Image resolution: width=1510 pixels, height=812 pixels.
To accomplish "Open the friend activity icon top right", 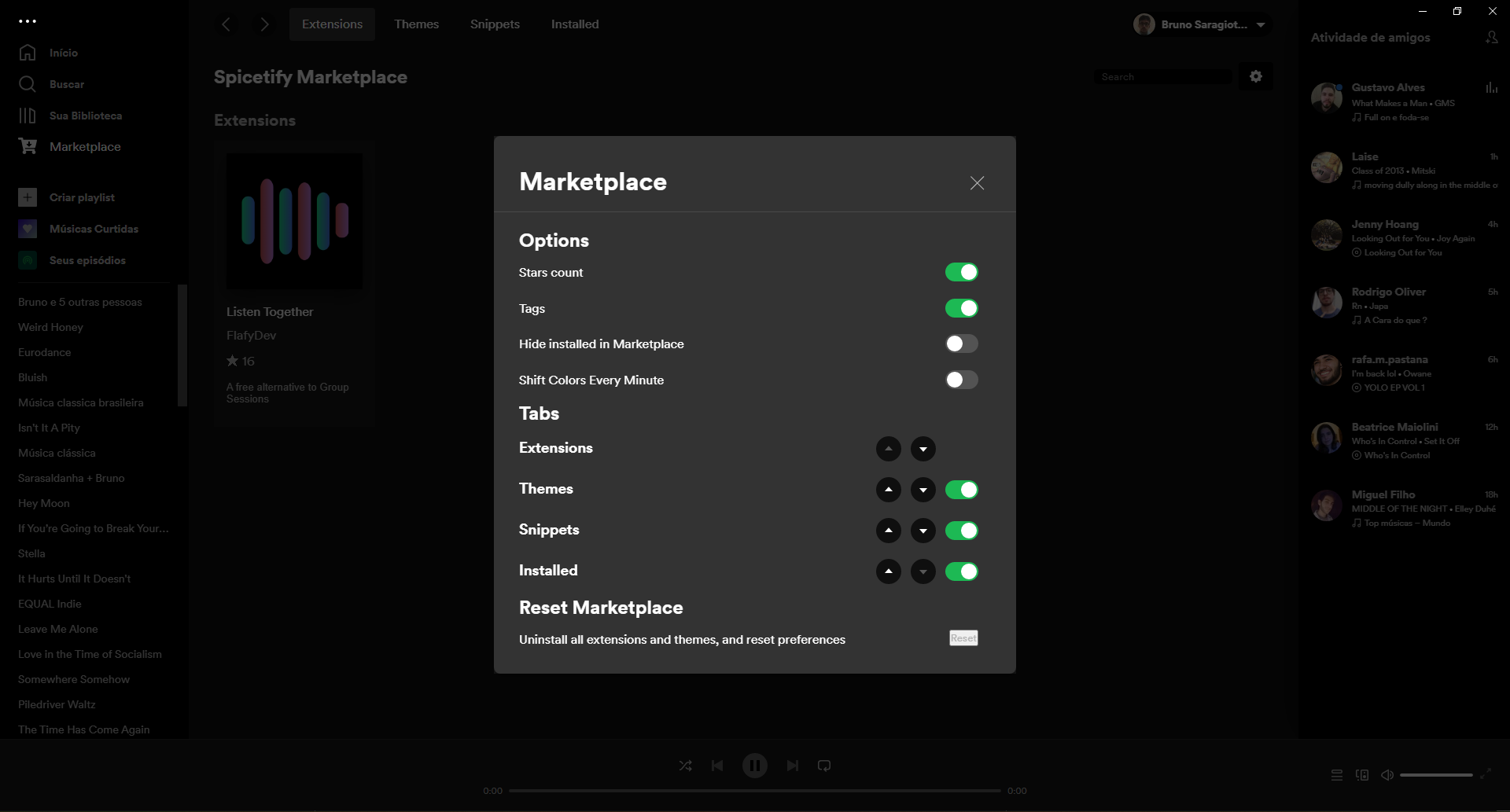I will [1493, 37].
